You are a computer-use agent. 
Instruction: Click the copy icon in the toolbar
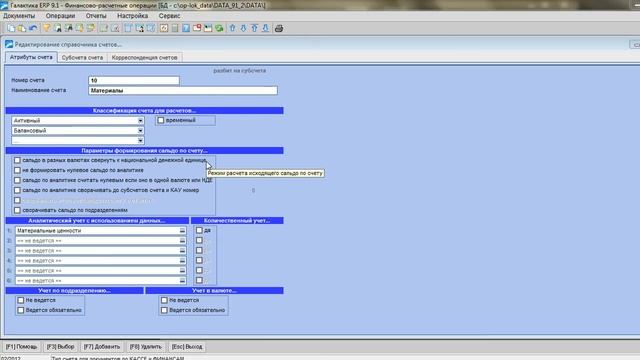coord(11,28)
